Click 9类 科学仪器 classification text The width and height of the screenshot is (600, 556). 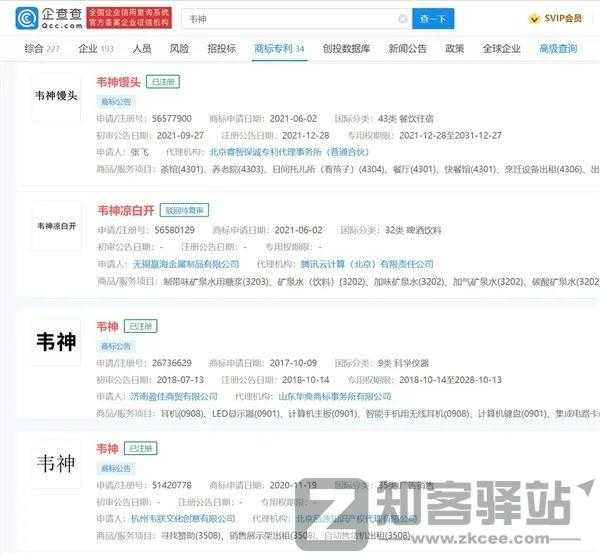click(403, 363)
